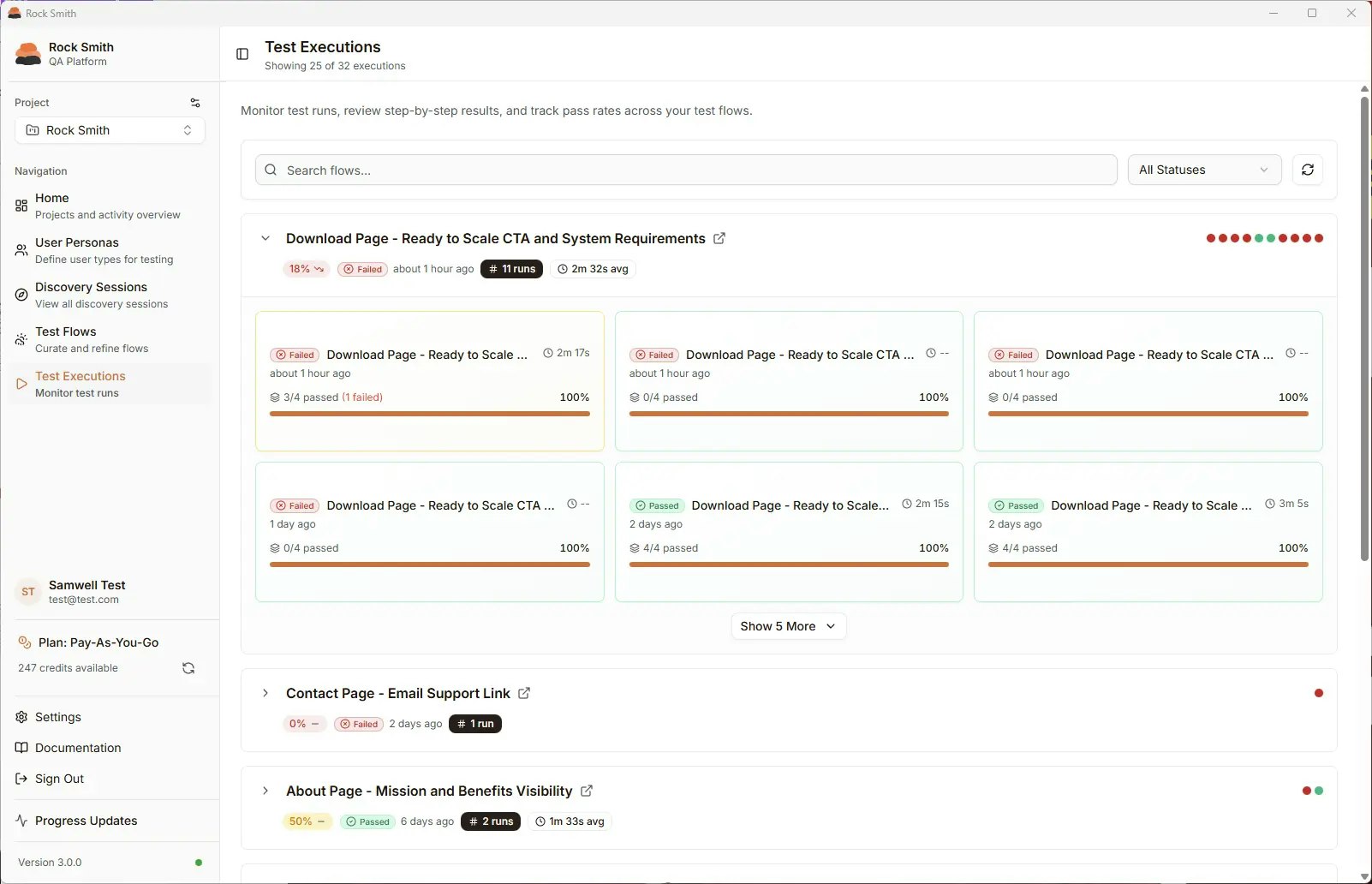Select the Test Flows sidebar icon
This screenshot has height=884, width=1372.
point(21,339)
